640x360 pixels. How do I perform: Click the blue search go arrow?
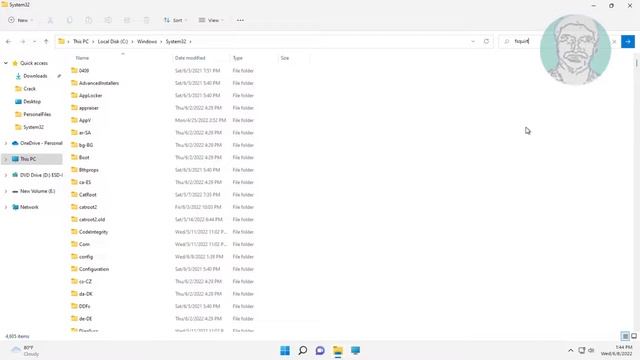click(x=628, y=42)
